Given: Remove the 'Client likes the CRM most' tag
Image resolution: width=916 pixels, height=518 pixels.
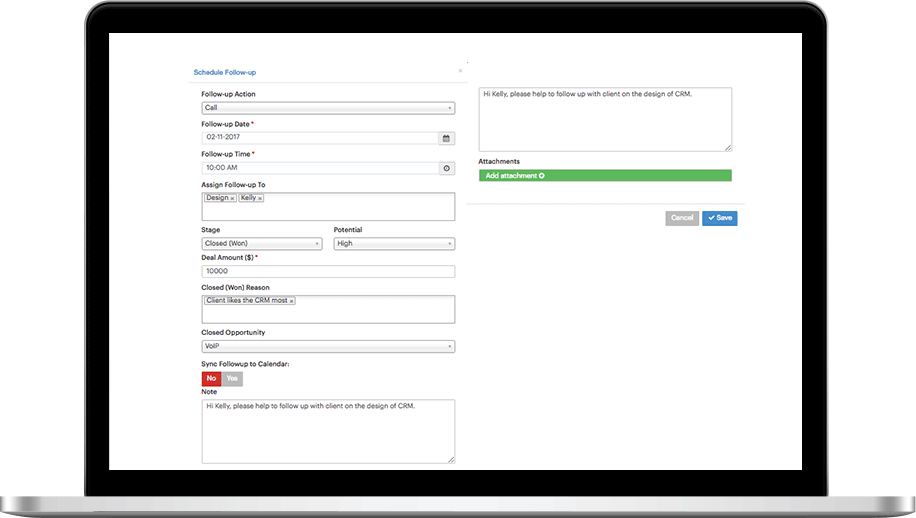Looking at the screenshot, I should (x=291, y=301).
